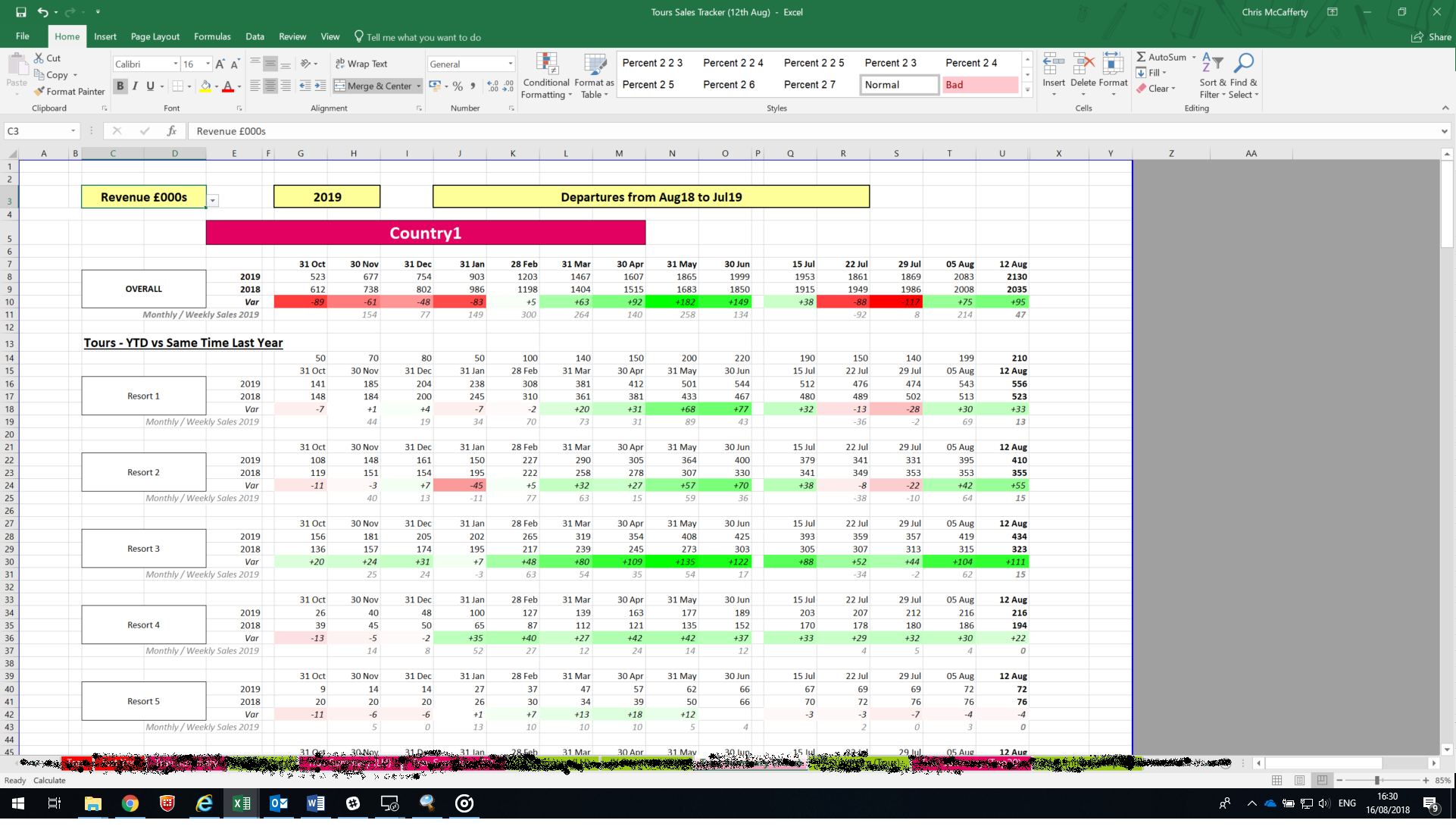Click the zoom slider handle
The image size is (1456, 839).
[x=1377, y=780]
